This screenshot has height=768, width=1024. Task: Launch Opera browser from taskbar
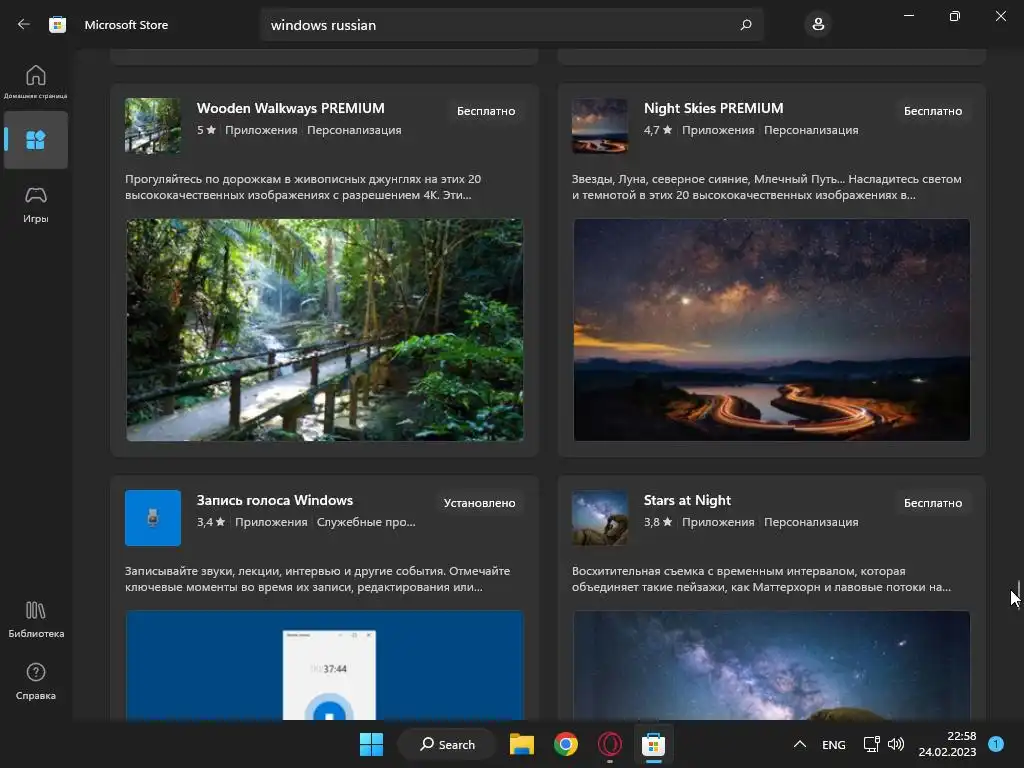tap(609, 744)
